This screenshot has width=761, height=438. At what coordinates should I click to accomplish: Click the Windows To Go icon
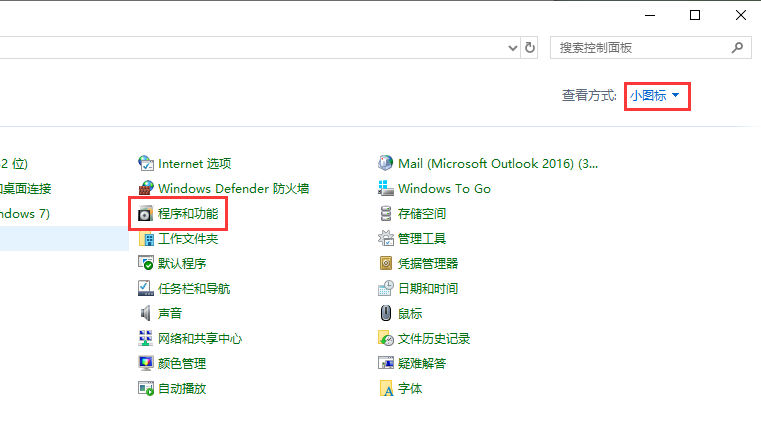point(386,188)
